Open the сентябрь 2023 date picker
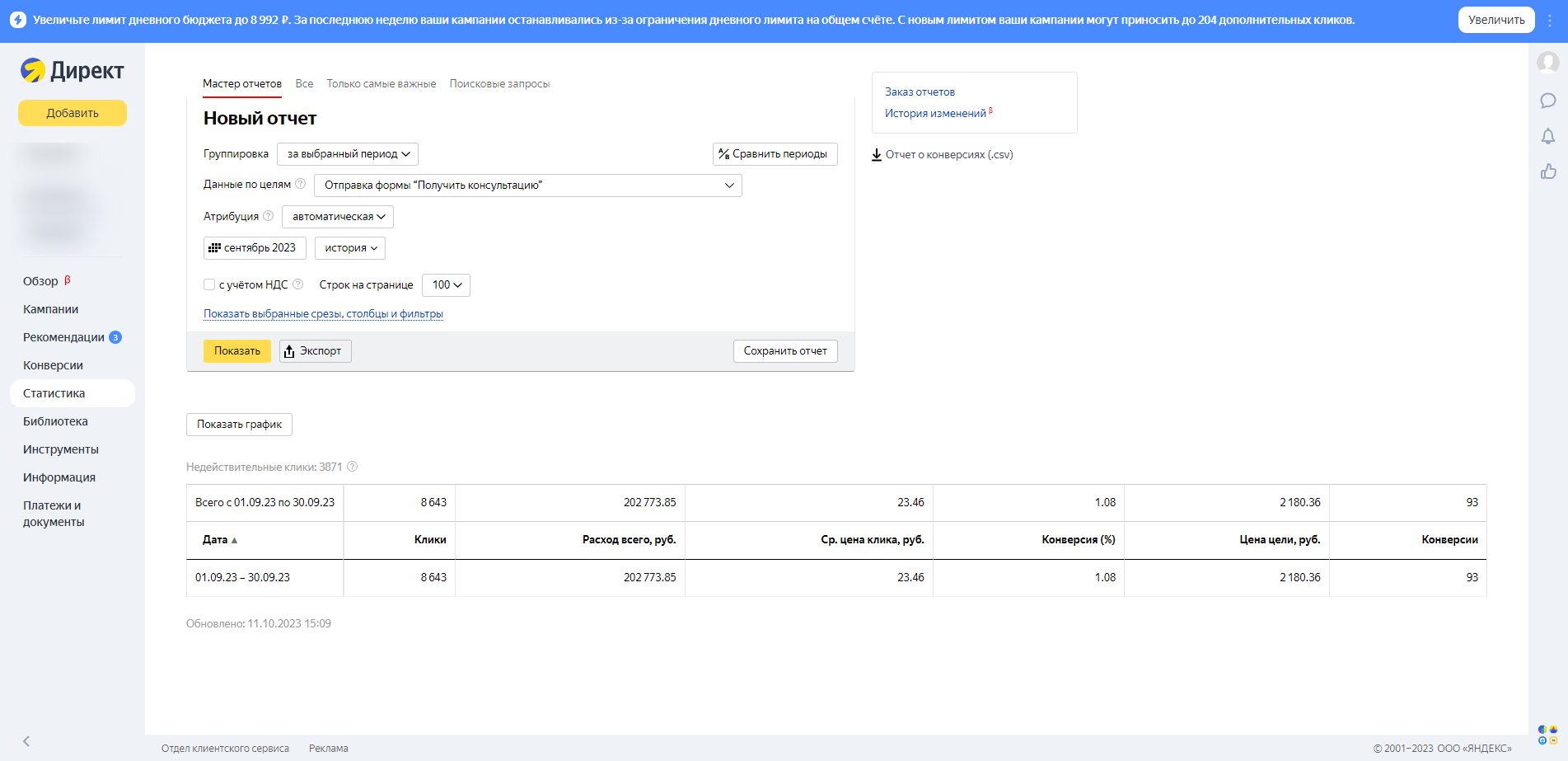Image resolution: width=1568 pixels, height=761 pixels. [255, 248]
